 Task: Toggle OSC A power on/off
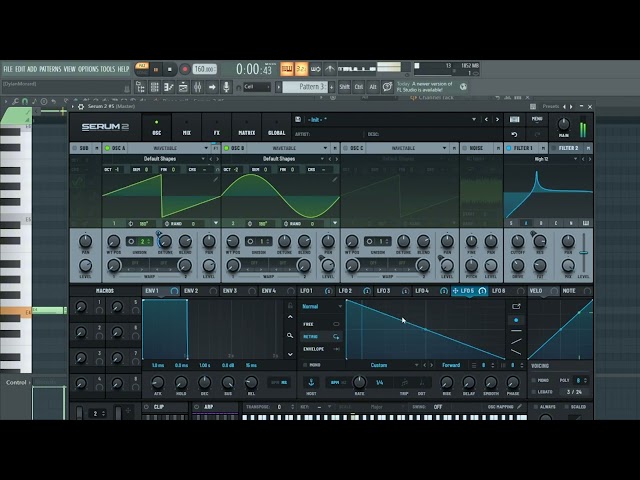(107, 148)
